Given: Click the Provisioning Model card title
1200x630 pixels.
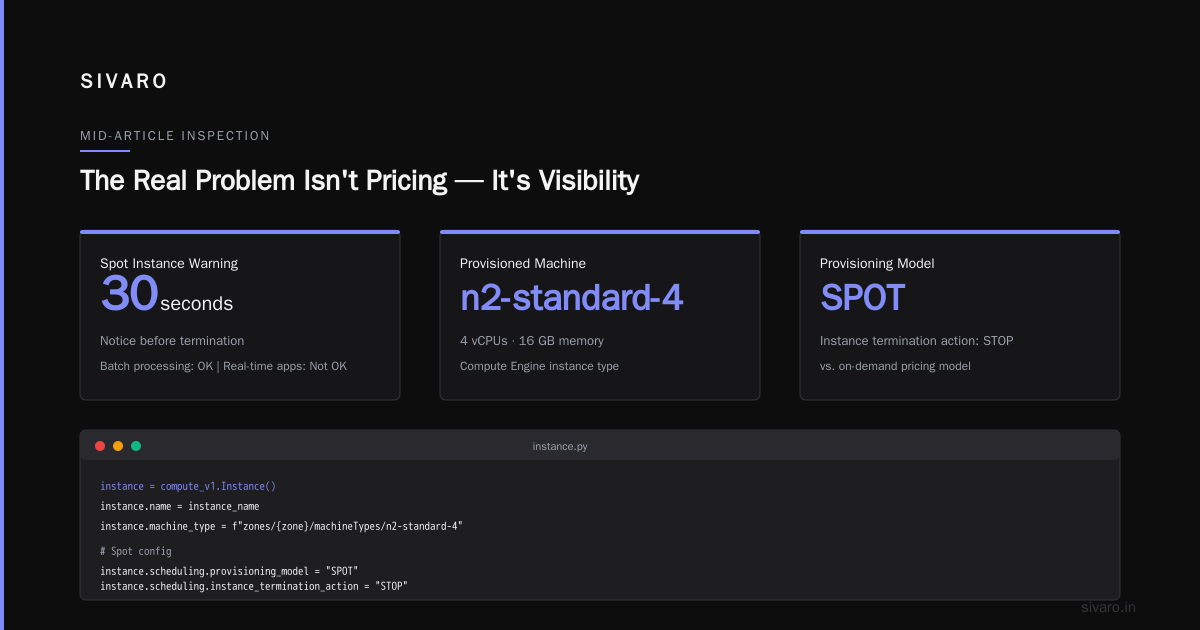Looking at the screenshot, I should pyautogui.click(x=877, y=264).
